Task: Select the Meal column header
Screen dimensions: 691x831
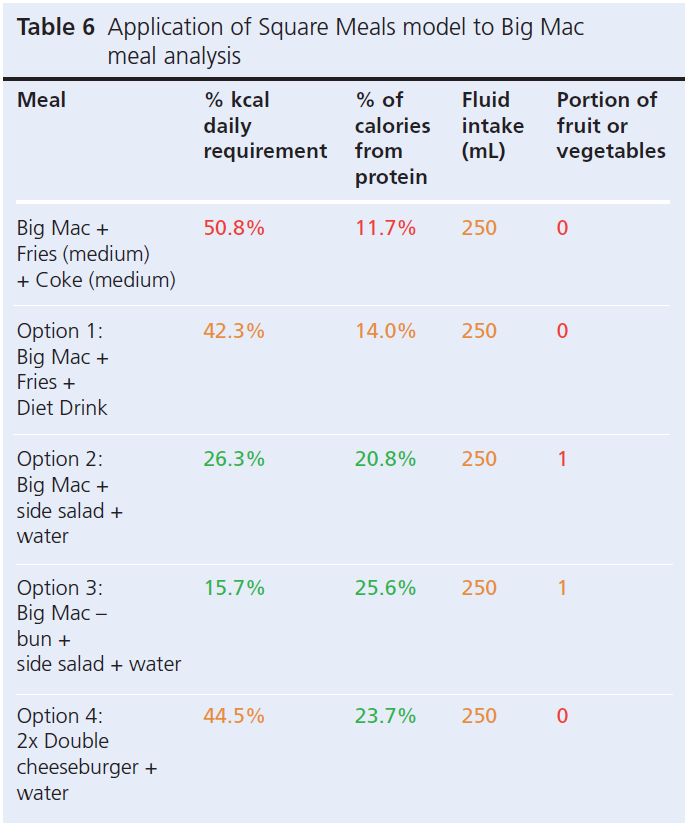Action: [x=42, y=100]
